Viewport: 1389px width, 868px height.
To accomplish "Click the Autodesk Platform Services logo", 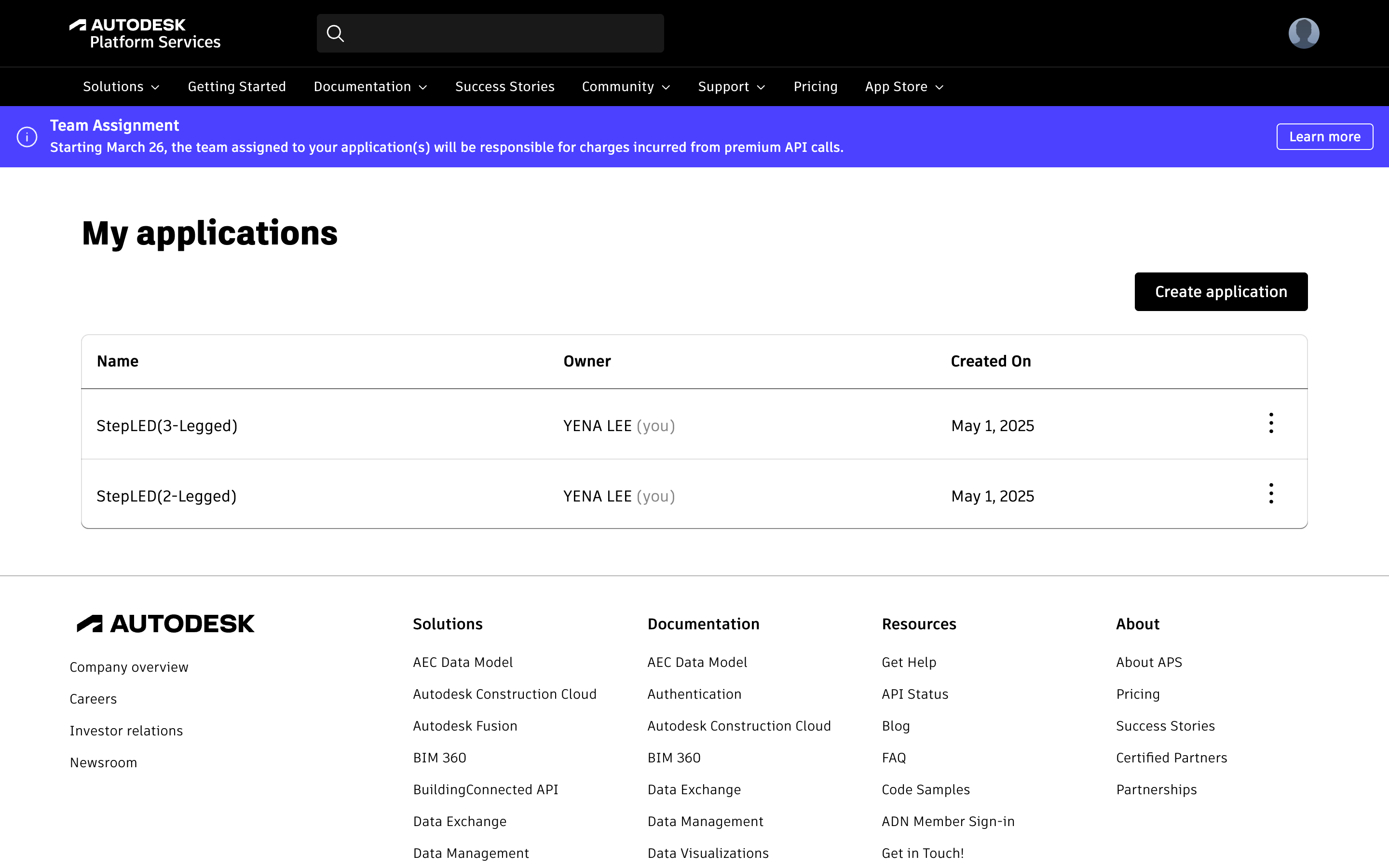I will coord(145,33).
